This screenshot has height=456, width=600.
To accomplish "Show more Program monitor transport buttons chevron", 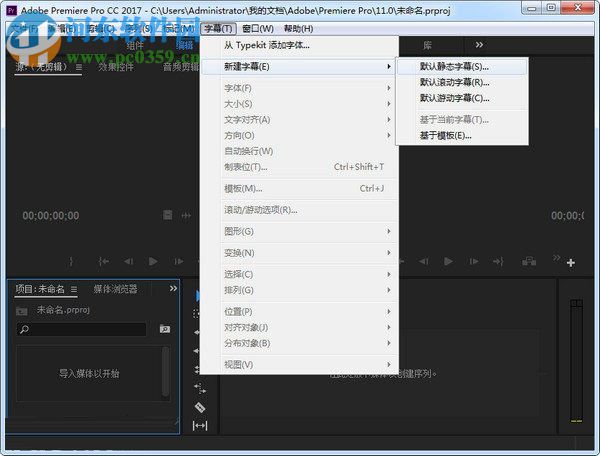I will point(557,257).
